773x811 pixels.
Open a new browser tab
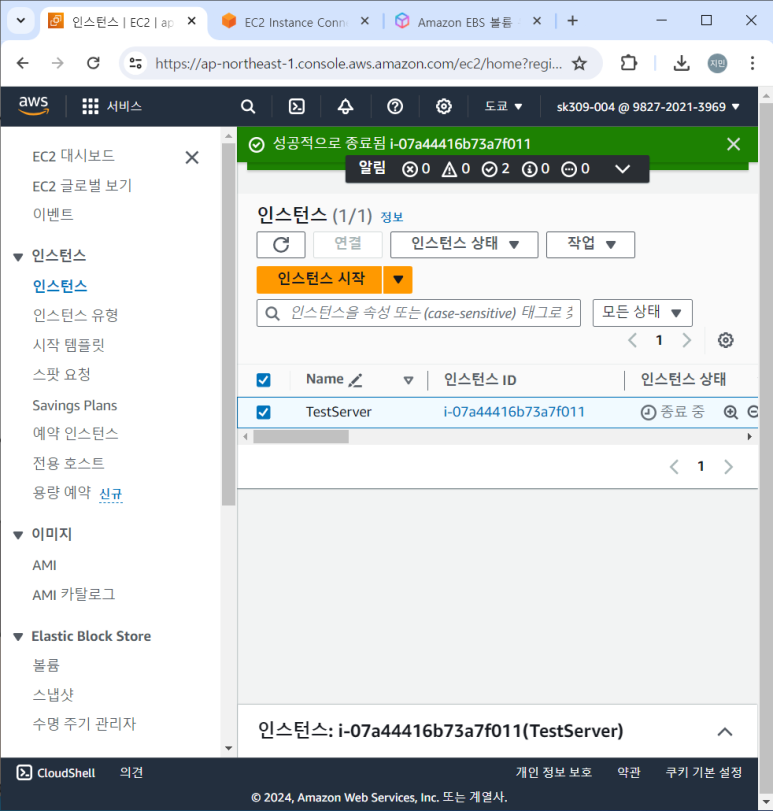572,21
